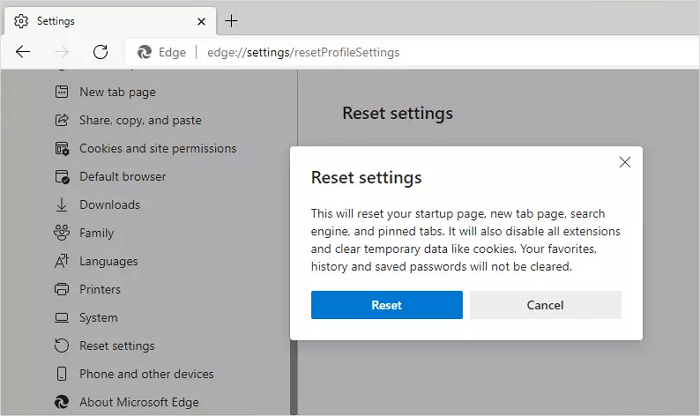This screenshot has height=416, width=700.
Task: Close the Reset settings dialog with X
Action: pos(625,162)
